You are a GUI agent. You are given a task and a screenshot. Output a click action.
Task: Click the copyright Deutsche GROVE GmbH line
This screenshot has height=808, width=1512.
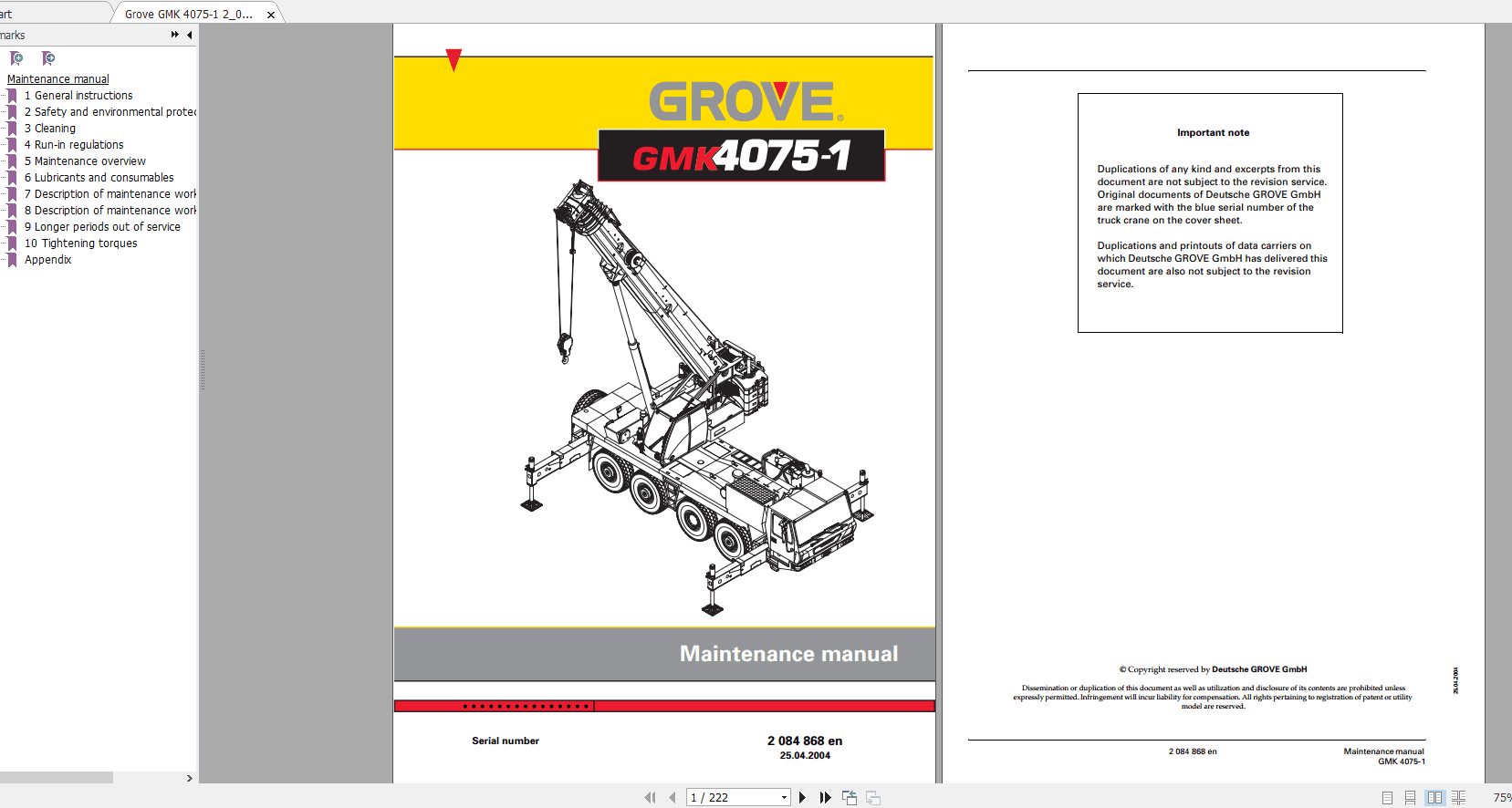point(1213,669)
